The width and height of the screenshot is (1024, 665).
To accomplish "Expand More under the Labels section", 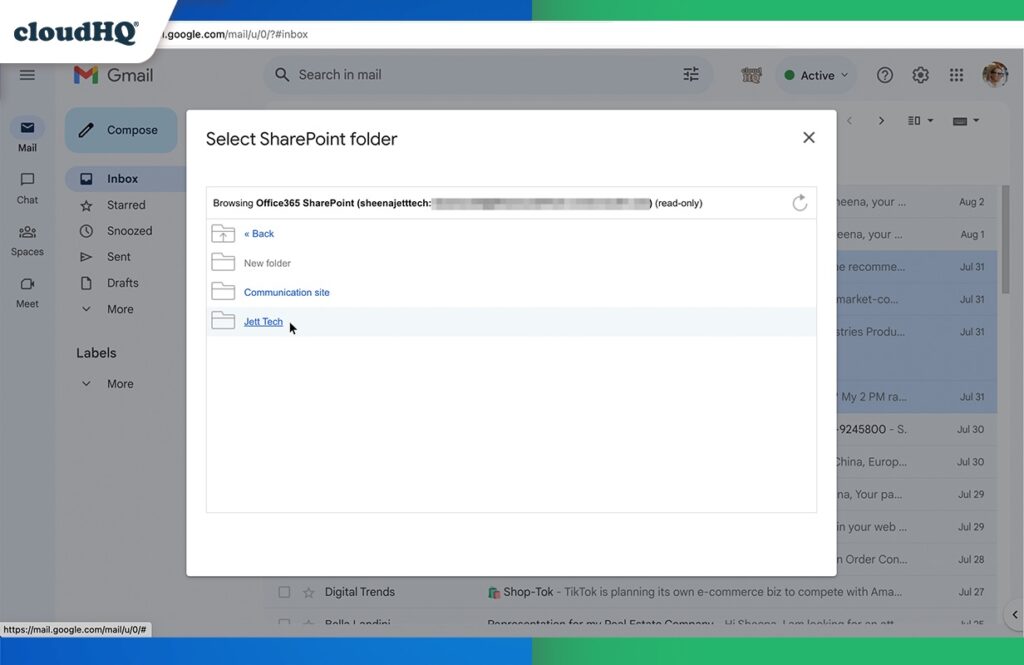I will [x=120, y=384].
